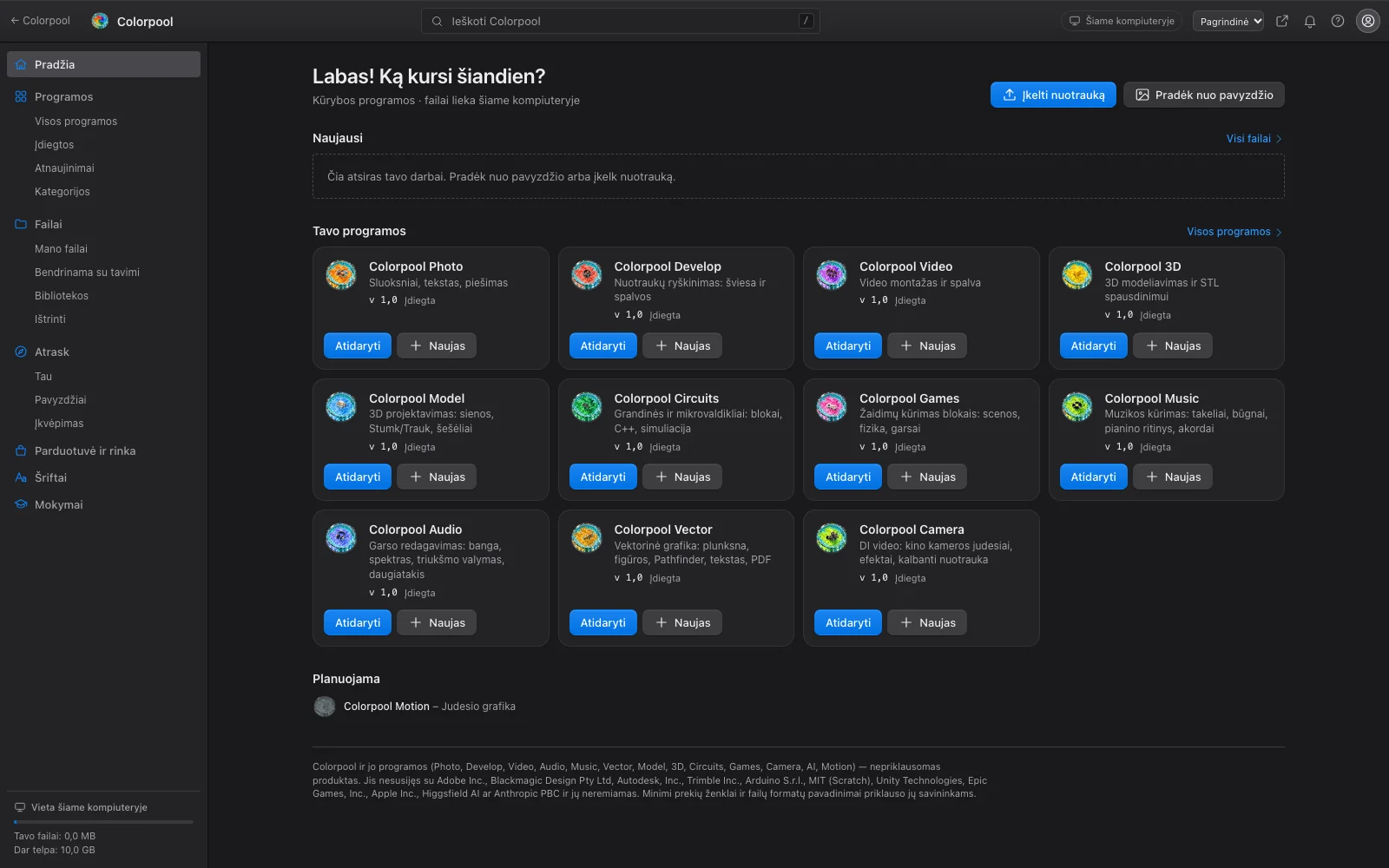
Task: Click the Colorpool Vector app icon
Action: click(587, 538)
